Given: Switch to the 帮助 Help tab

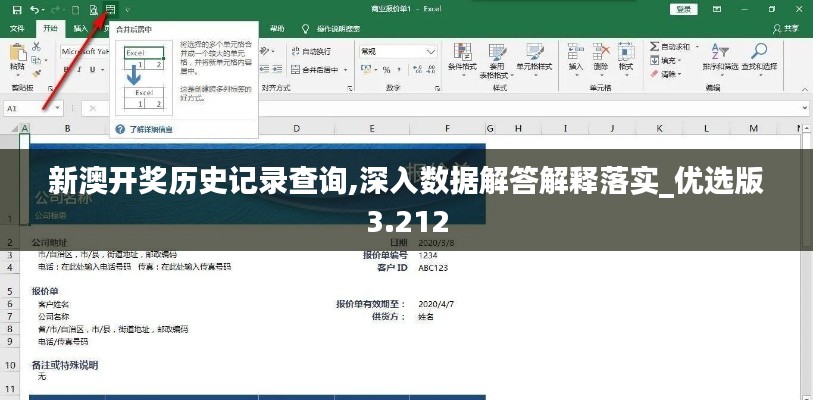Looking at the screenshot, I should (277, 29).
